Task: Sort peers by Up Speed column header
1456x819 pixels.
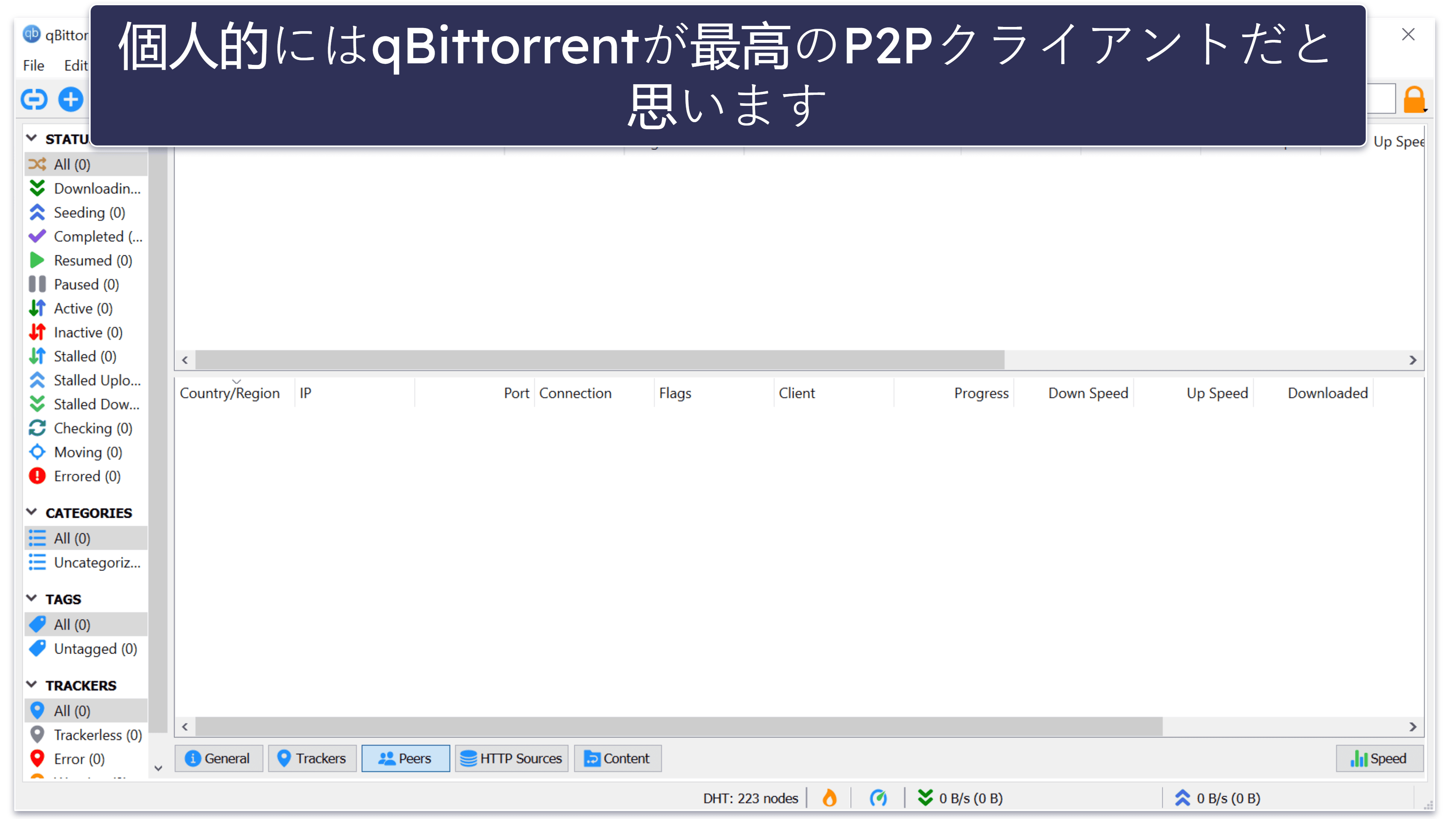Action: click(1193, 393)
